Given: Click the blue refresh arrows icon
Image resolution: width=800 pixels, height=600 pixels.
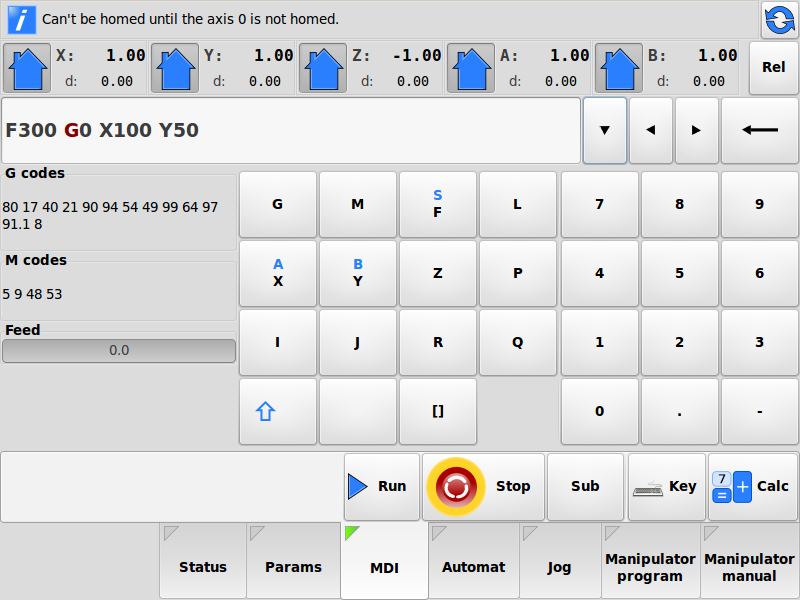Looking at the screenshot, I should 780,20.
